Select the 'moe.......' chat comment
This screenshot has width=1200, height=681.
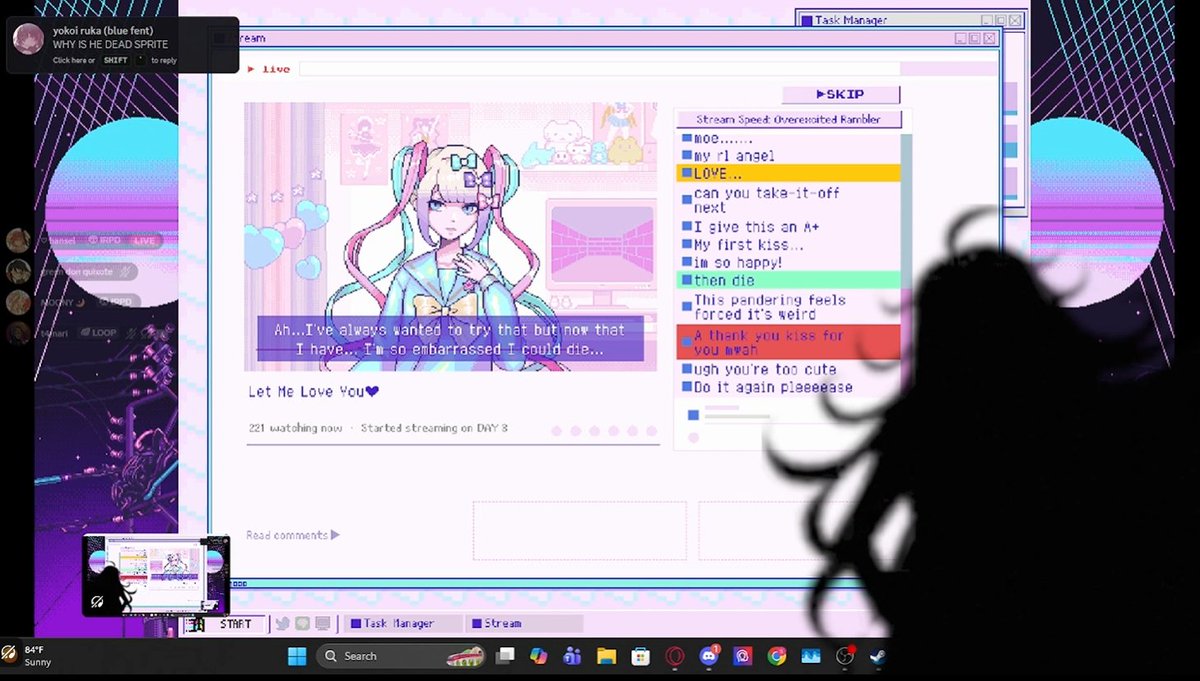tap(788, 139)
